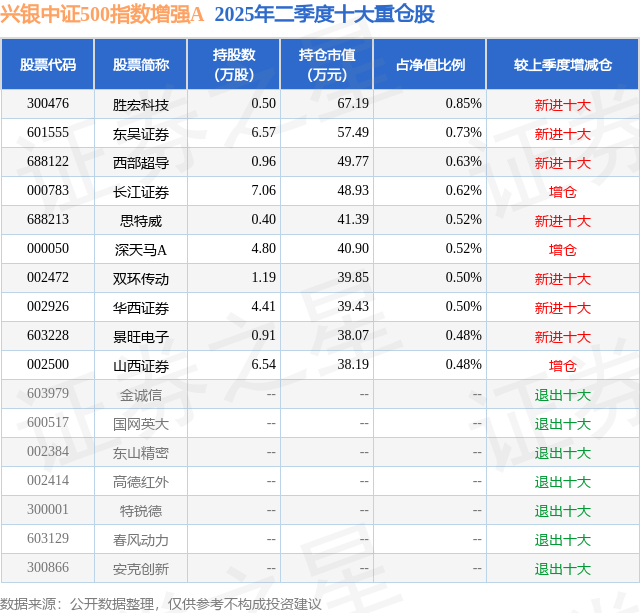Select stock code 002500
Screen dimensions: 640x613
[48, 364]
